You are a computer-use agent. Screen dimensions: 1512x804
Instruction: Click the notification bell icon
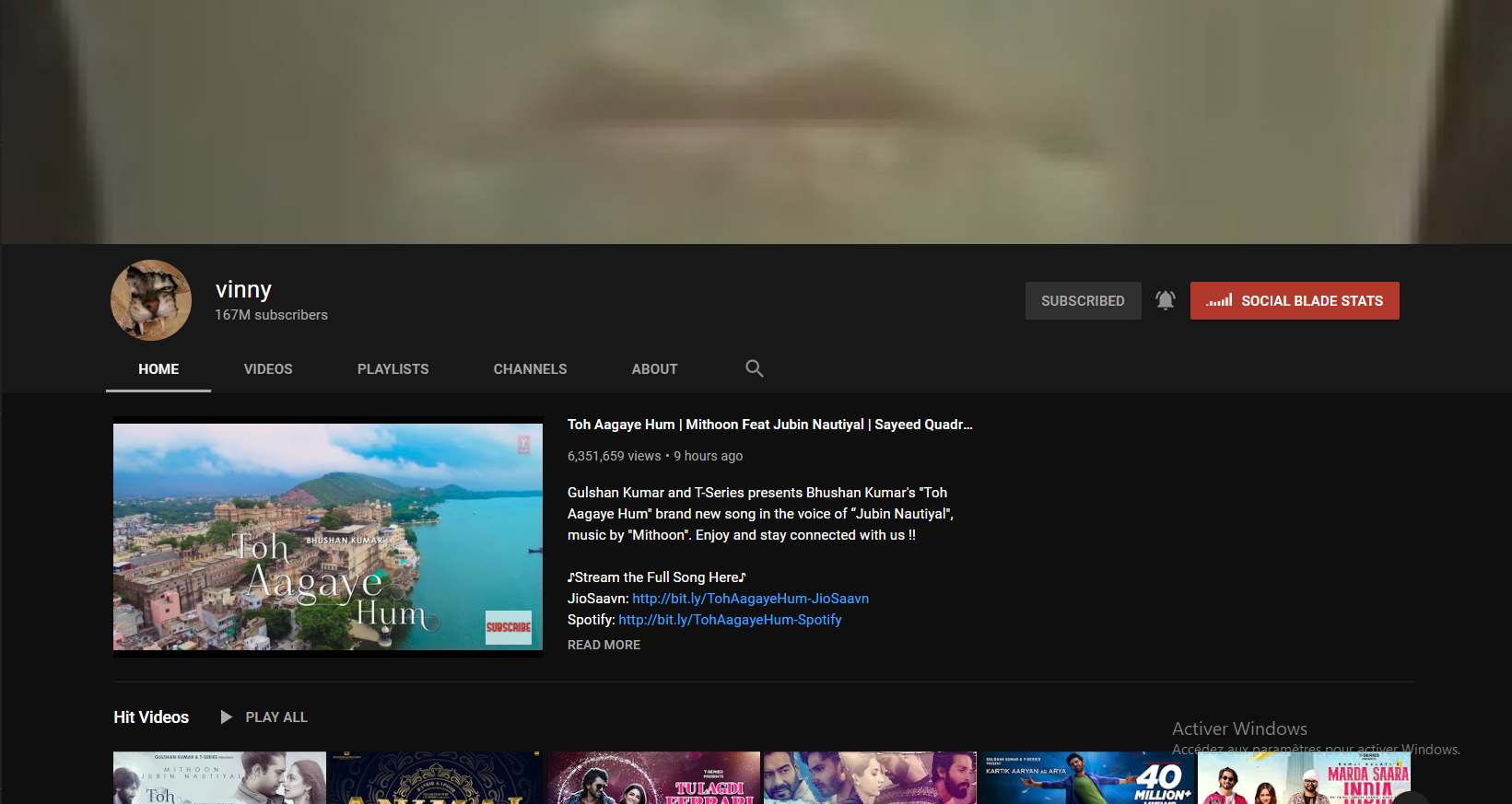point(1165,300)
